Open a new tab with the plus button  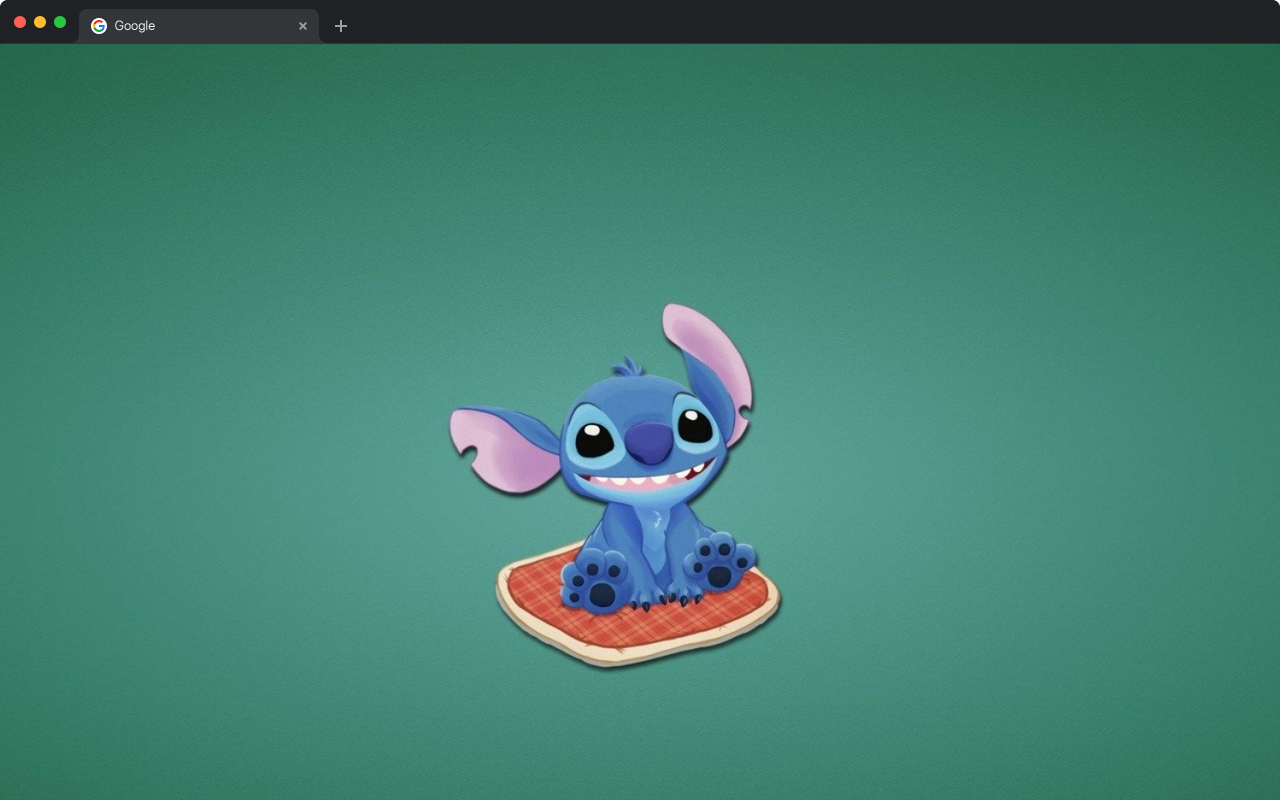[x=341, y=26]
